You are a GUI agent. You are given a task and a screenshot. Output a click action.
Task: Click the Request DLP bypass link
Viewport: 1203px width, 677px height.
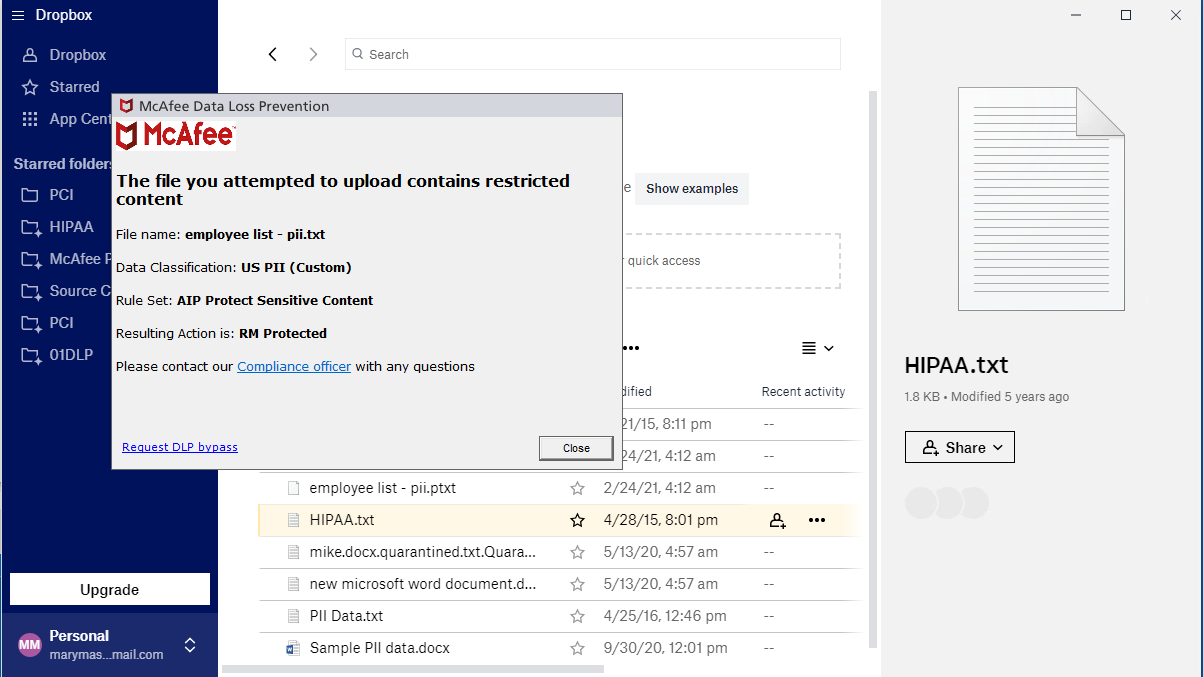[x=180, y=447]
